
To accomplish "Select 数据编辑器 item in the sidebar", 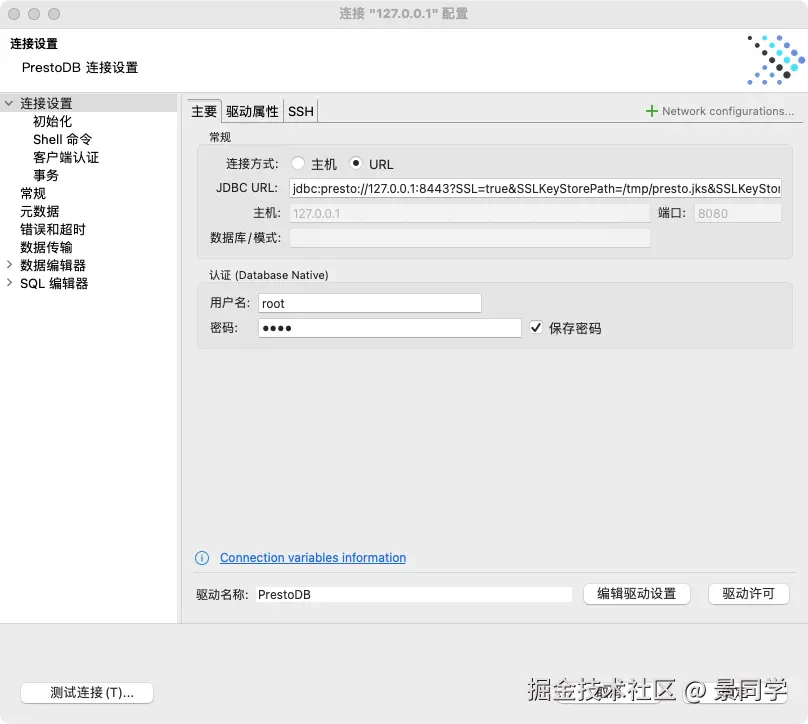I will pos(53,265).
